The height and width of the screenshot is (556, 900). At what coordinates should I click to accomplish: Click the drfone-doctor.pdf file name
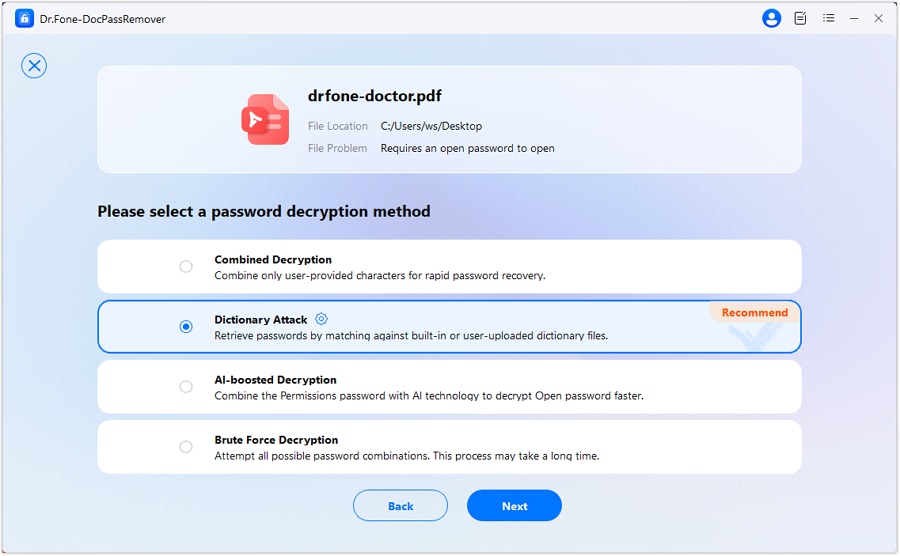click(374, 96)
